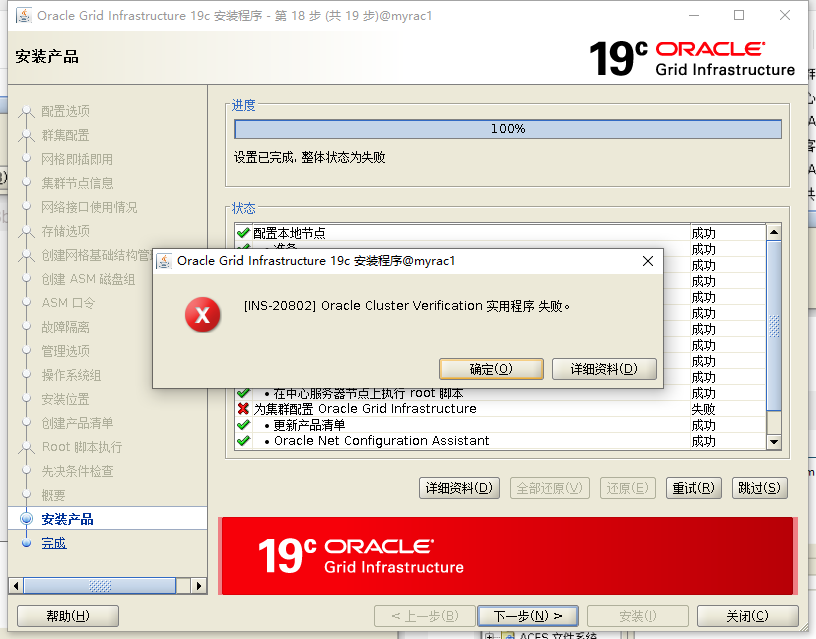Click the 100% progress bar
This screenshot has width=816, height=639.
508,129
